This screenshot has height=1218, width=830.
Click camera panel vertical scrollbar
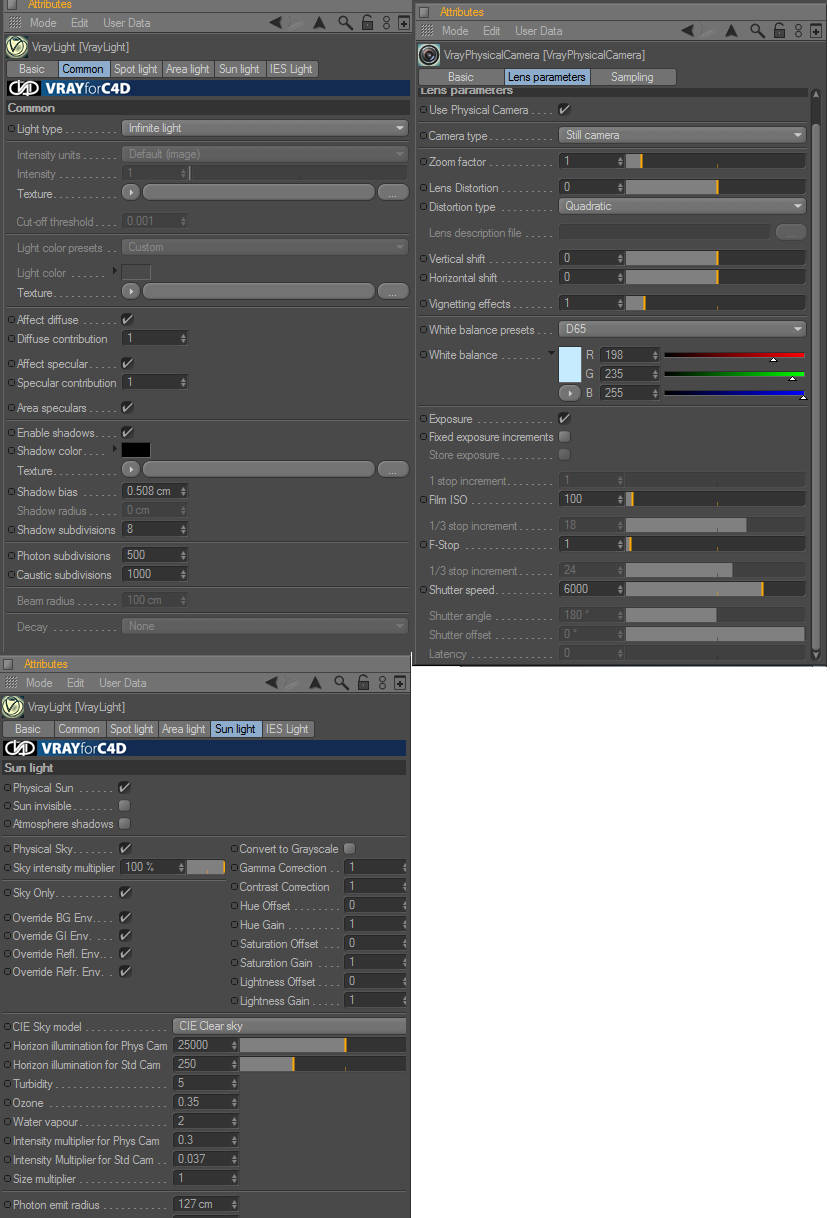[816, 373]
